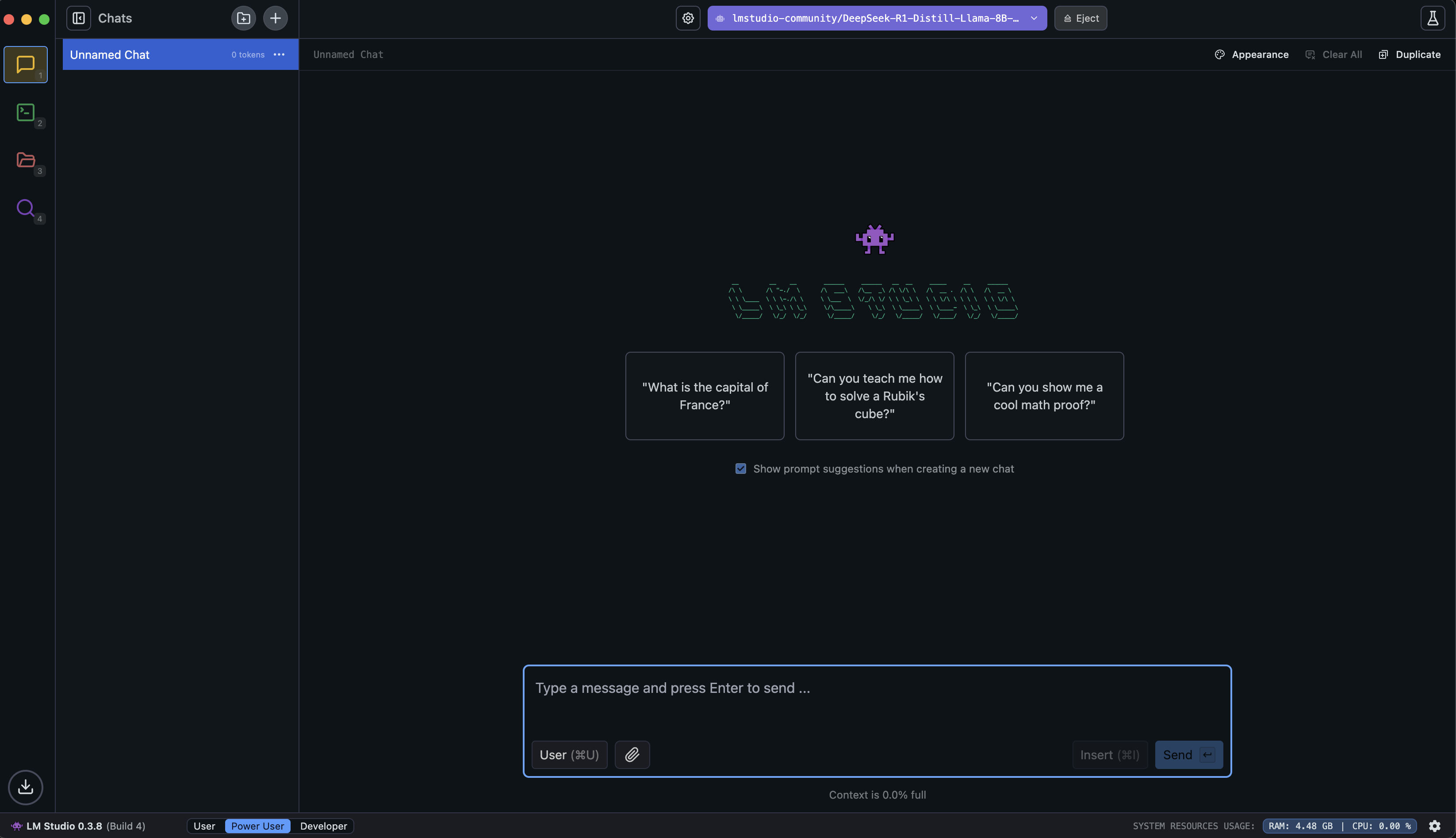Open the downloads panel icon

(25, 787)
